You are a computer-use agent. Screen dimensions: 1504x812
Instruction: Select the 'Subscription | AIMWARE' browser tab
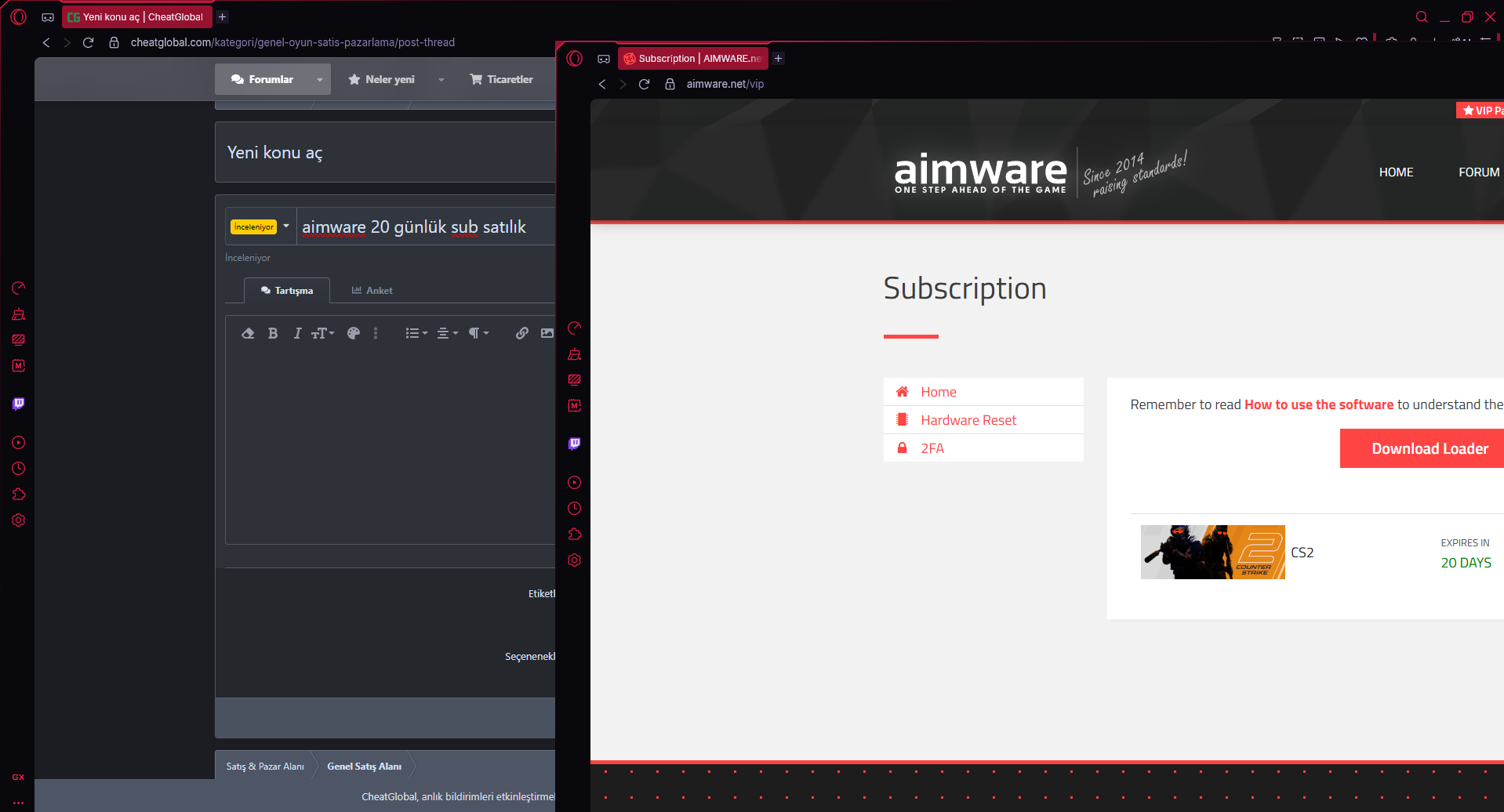[693, 58]
